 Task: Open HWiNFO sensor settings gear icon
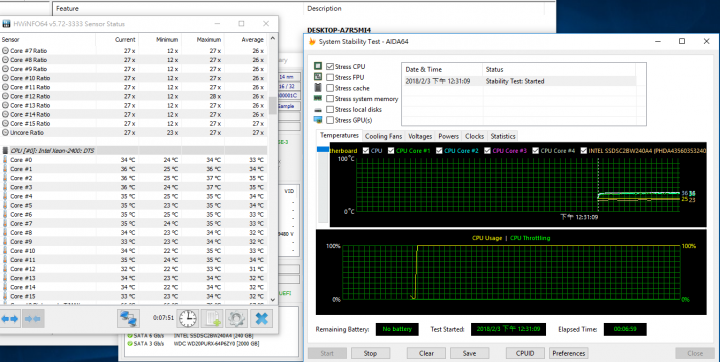pyautogui.click(x=236, y=318)
